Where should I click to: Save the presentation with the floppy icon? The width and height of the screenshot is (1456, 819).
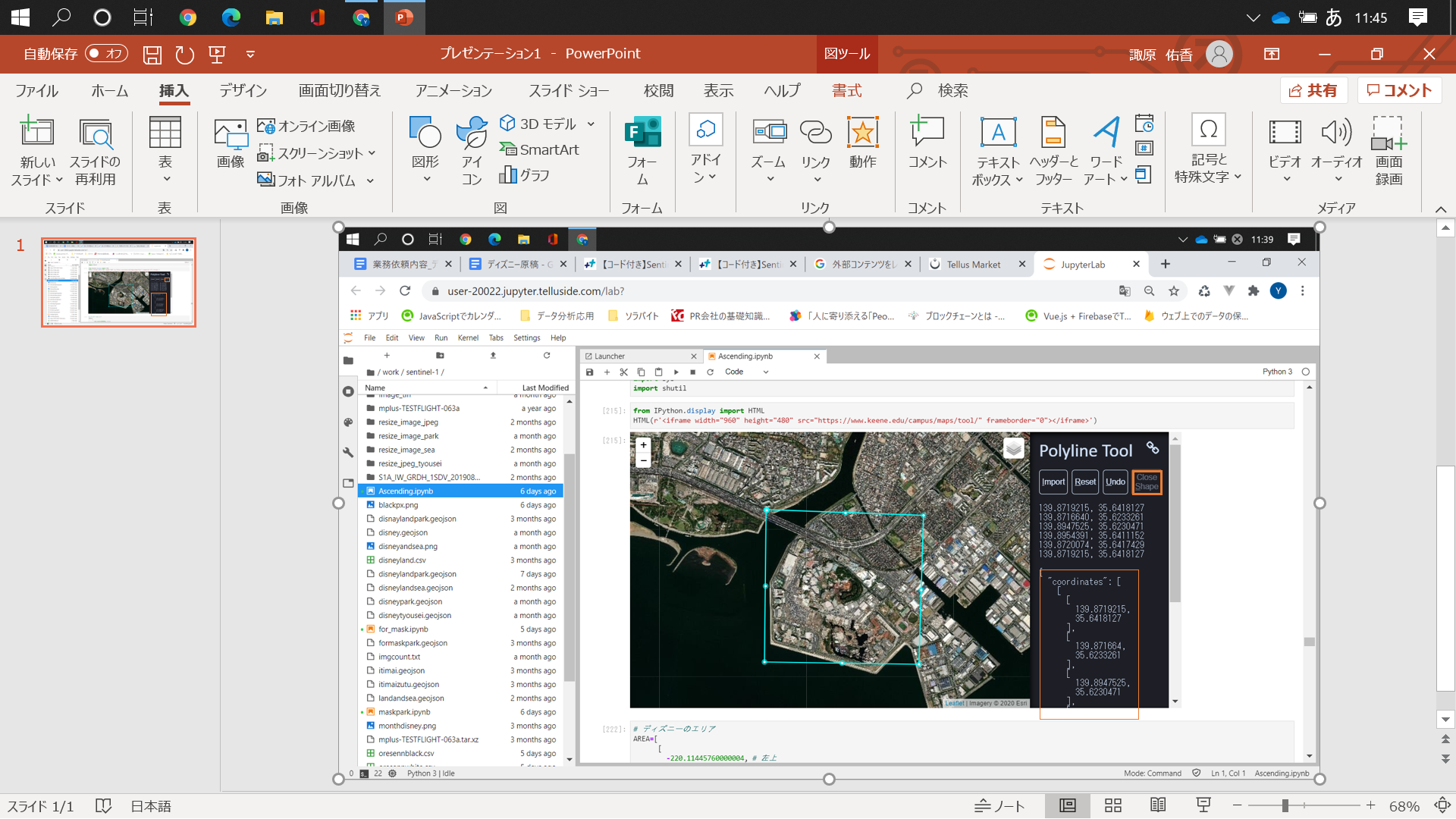pyautogui.click(x=152, y=54)
